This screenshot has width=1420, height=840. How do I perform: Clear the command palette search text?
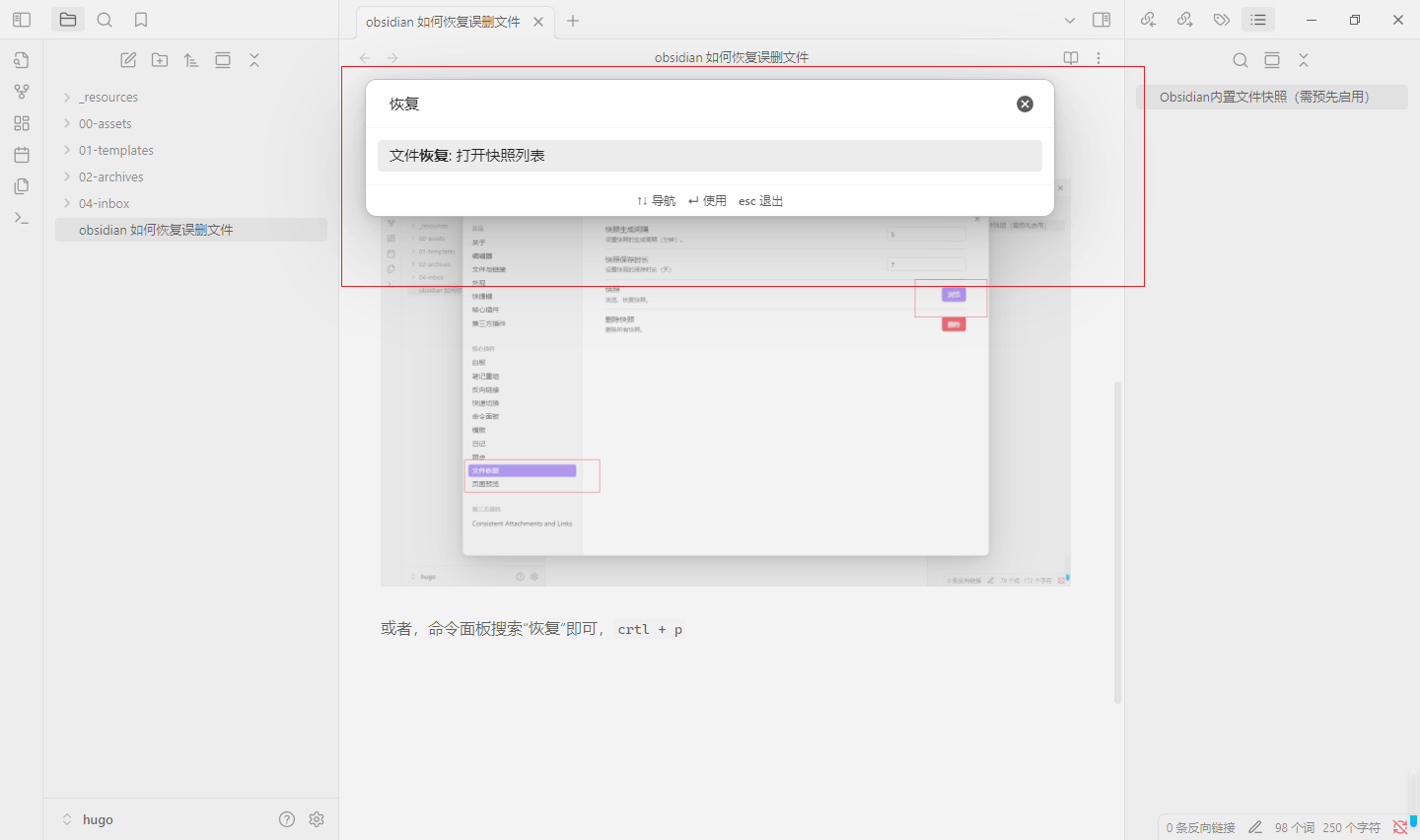[1026, 104]
